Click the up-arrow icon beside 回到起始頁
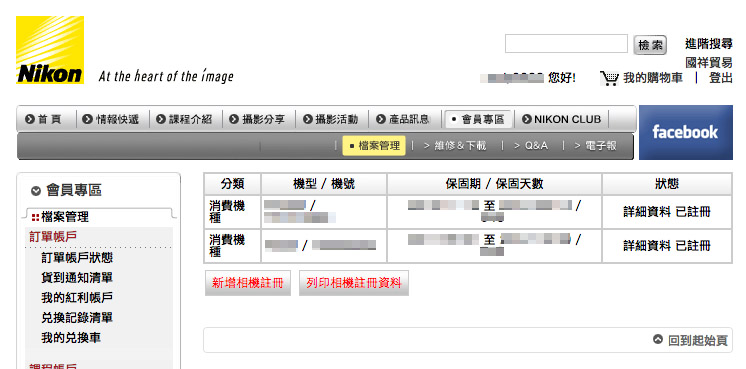746x369 pixels. click(658, 340)
